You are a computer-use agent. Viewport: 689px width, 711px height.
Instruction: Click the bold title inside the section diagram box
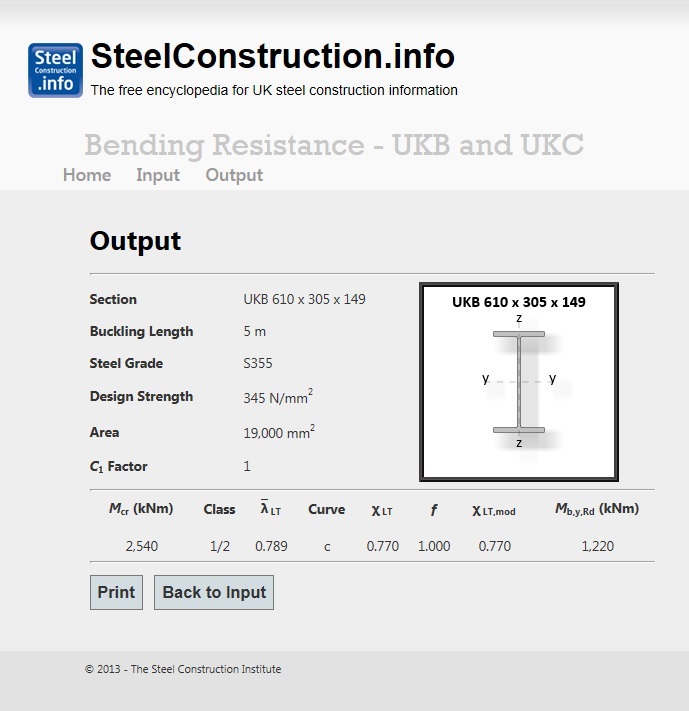518,301
